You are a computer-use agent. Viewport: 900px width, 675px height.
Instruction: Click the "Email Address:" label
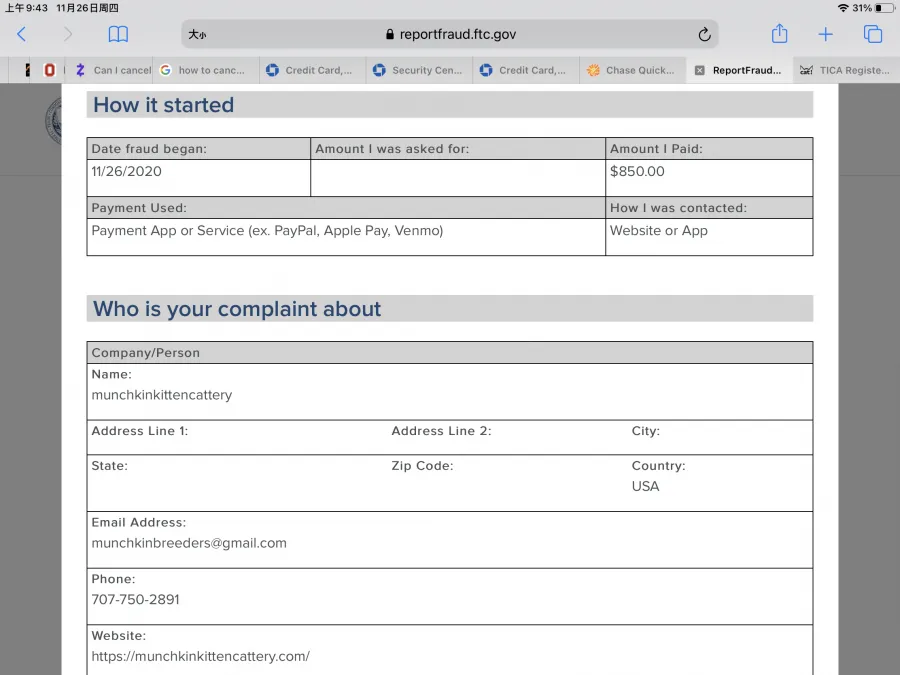coord(139,522)
